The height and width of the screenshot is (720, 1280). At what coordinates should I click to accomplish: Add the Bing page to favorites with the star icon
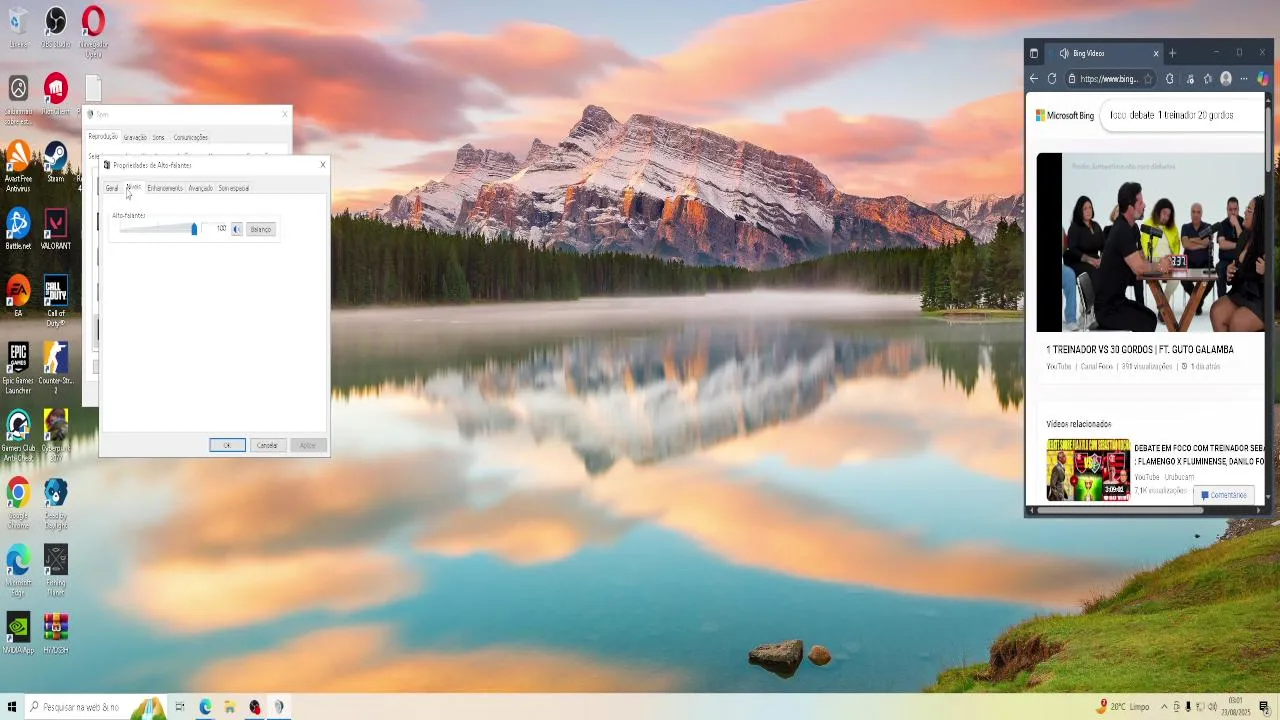1148,79
